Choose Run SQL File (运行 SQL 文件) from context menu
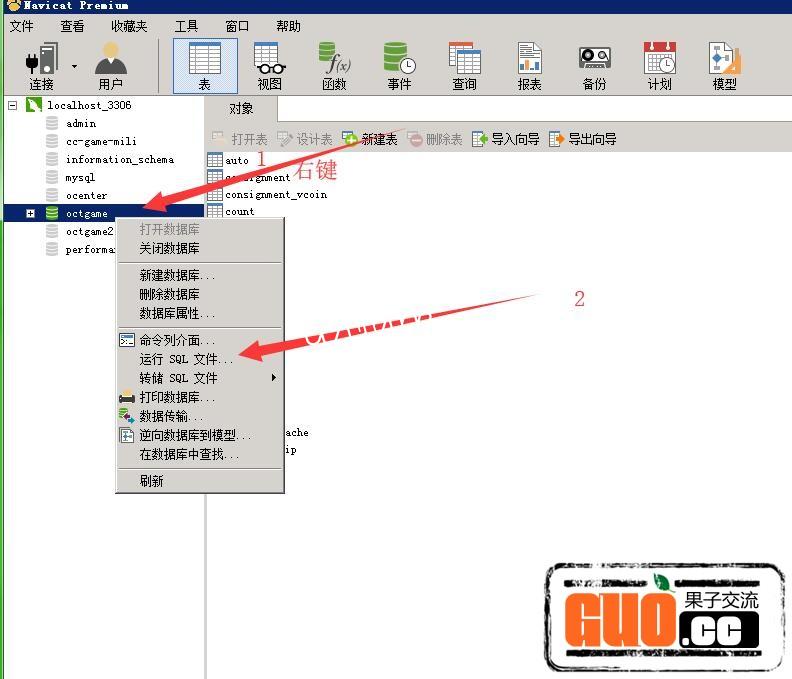The height and width of the screenshot is (679, 792). 187,359
